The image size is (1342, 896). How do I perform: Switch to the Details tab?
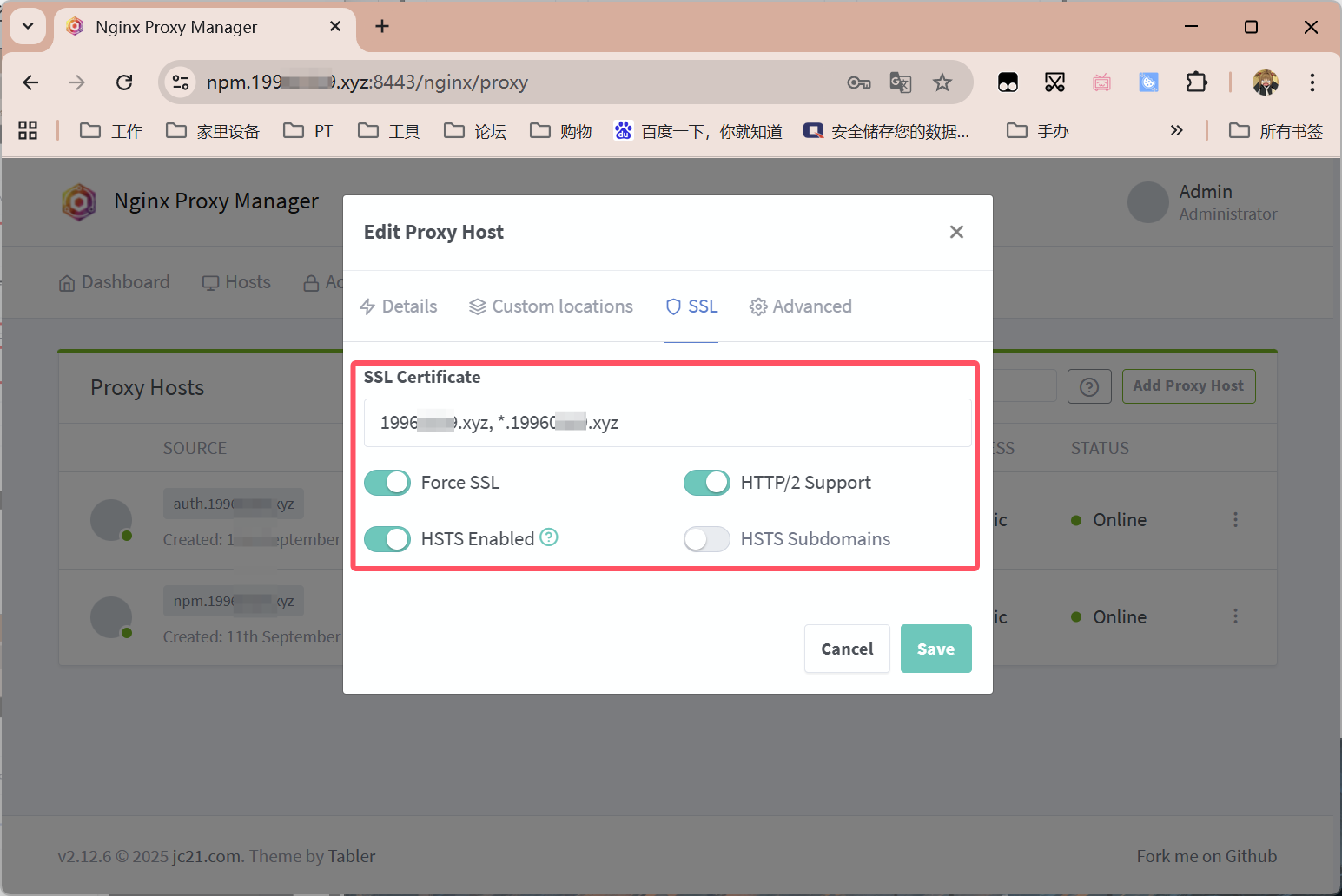399,306
